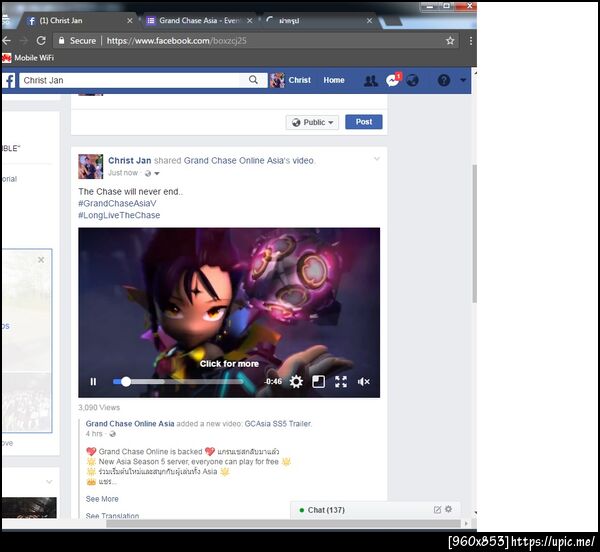Viewport: 600px width, 552px height.
Task: Click the Facebook logo icon
Action: tap(9, 80)
